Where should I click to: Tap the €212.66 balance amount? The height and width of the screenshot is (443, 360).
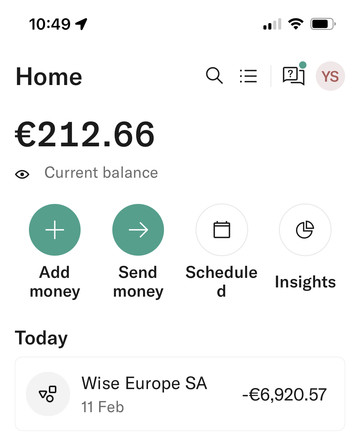point(85,134)
